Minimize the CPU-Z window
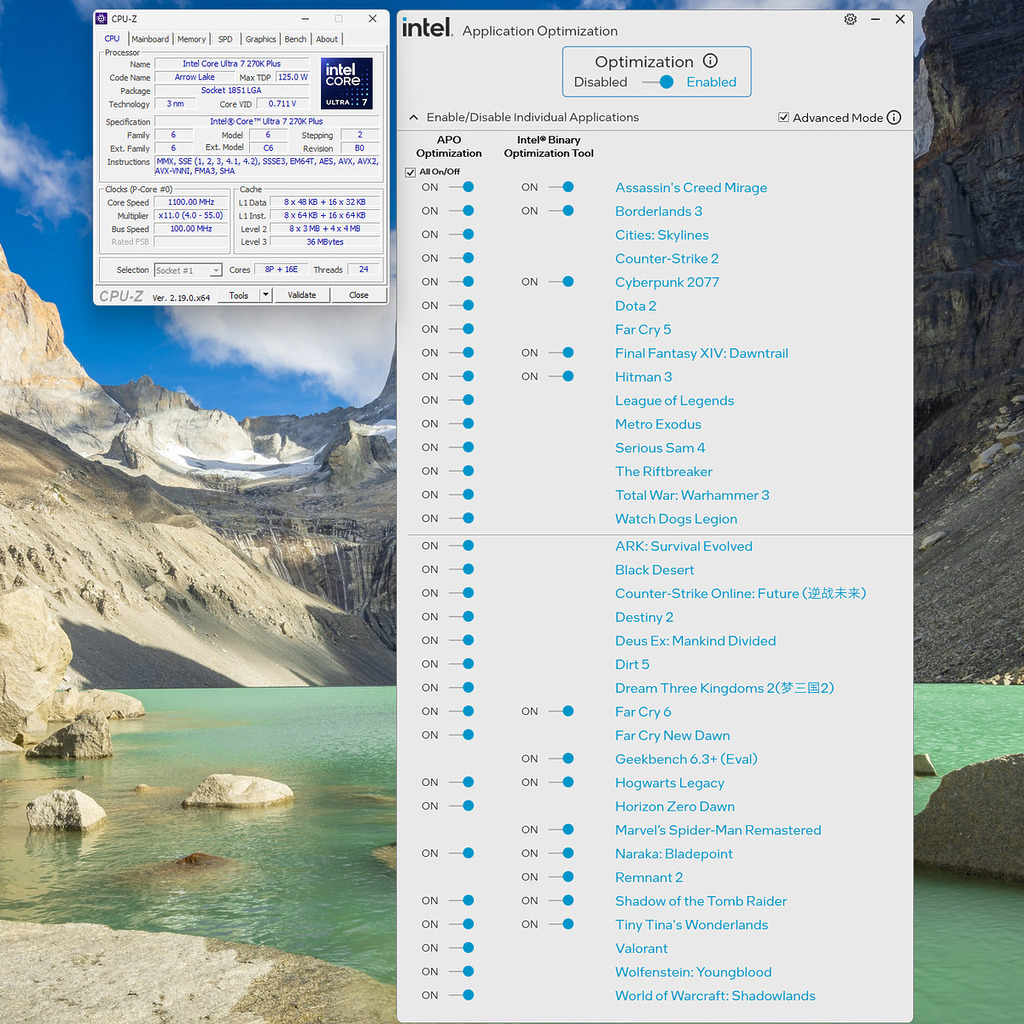Screen dimensions: 1024x1024 [x=305, y=19]
